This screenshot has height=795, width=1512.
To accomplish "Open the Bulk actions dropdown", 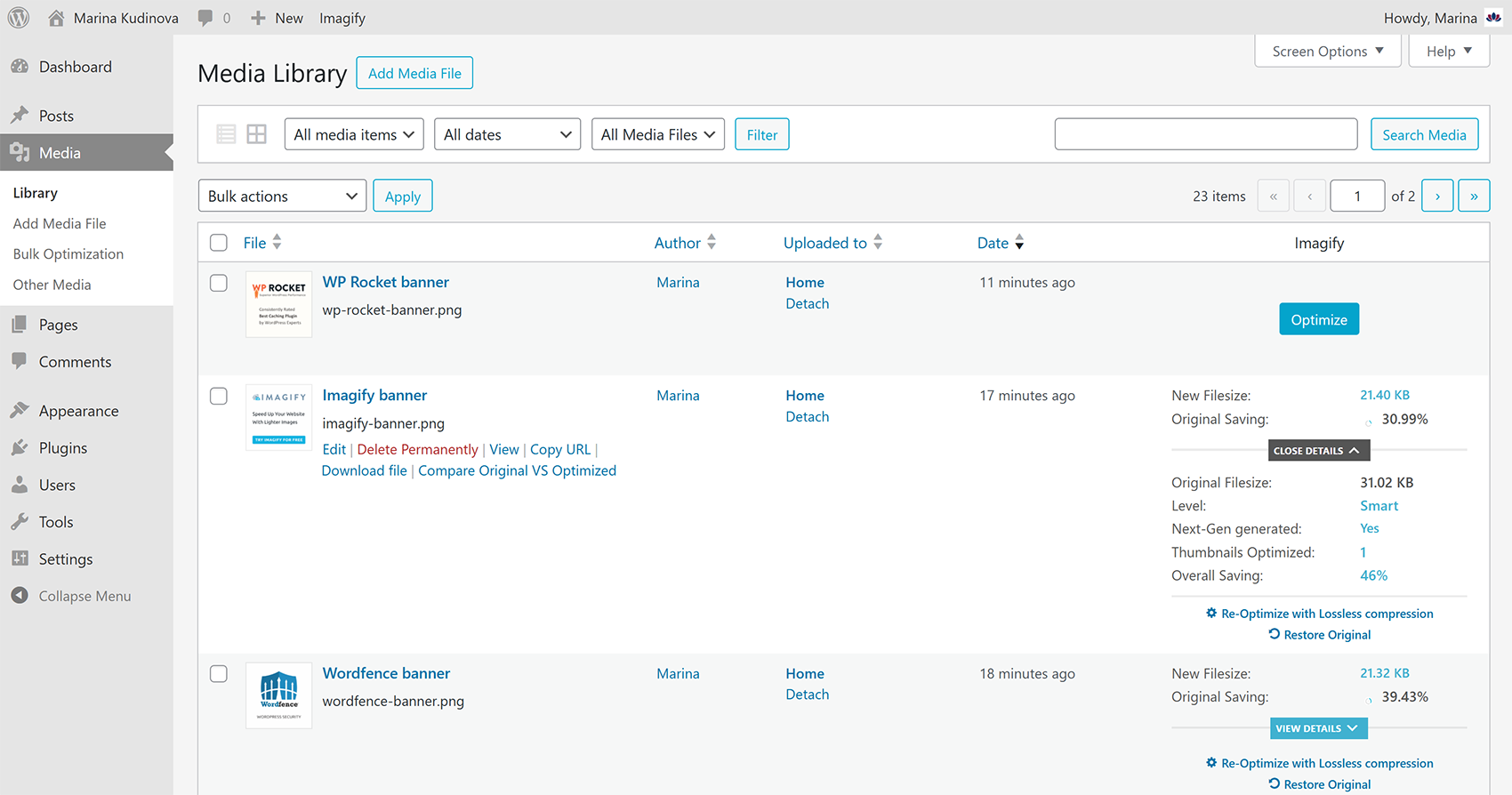I will [x=283, y=196].
